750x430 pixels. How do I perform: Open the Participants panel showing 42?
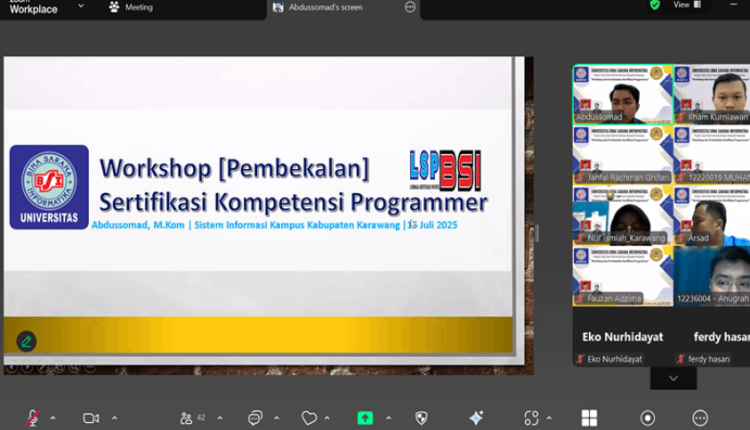point(192,418)
